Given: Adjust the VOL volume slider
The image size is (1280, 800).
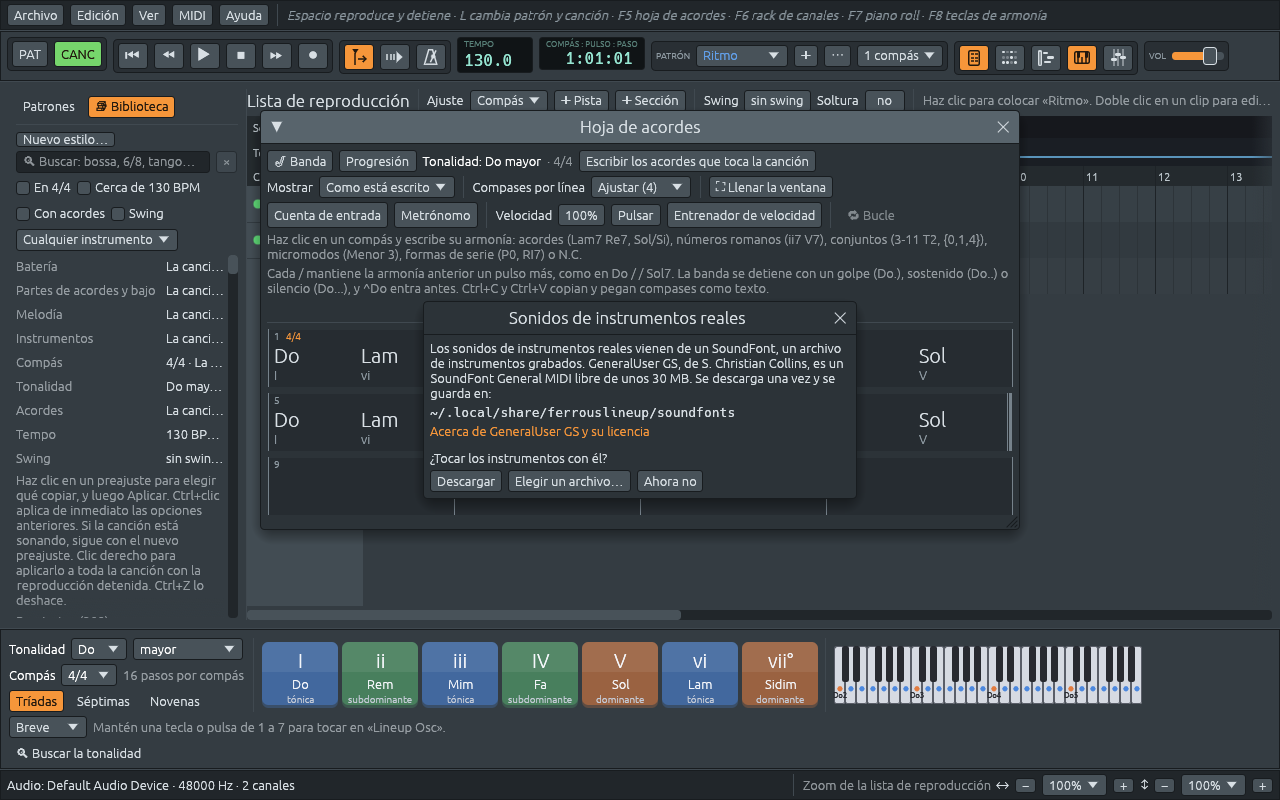Looking at the screenshot, I should (1197, 56).
